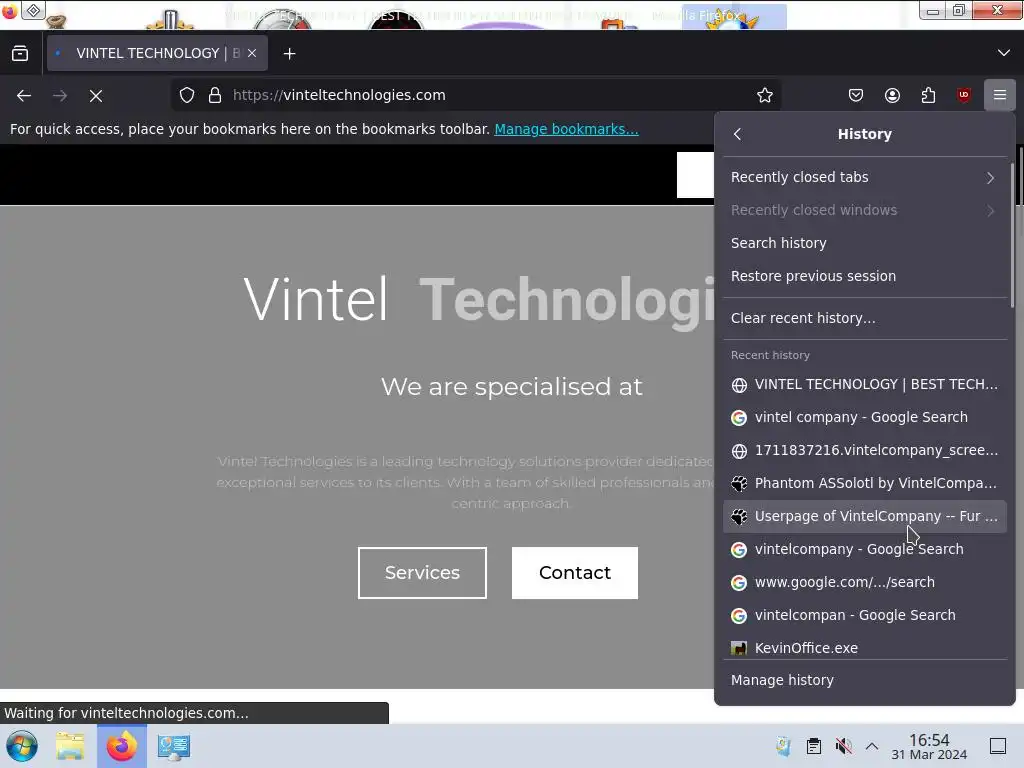This screenshot has height=768, width=1024.
Task: Open the clipboard tray icon
Action: click(x=814, y=746)
